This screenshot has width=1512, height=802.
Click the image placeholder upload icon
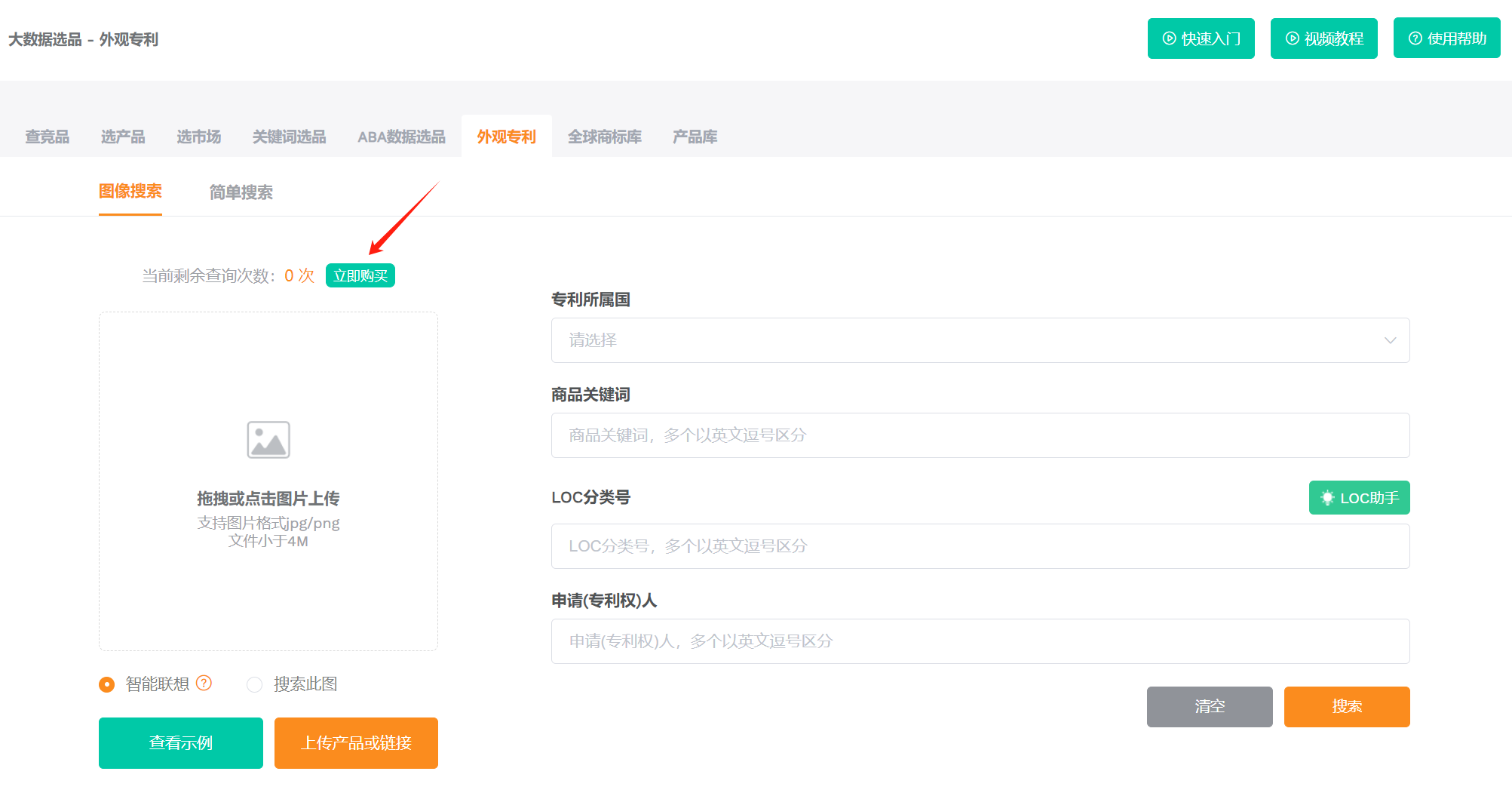pos(268,440)
